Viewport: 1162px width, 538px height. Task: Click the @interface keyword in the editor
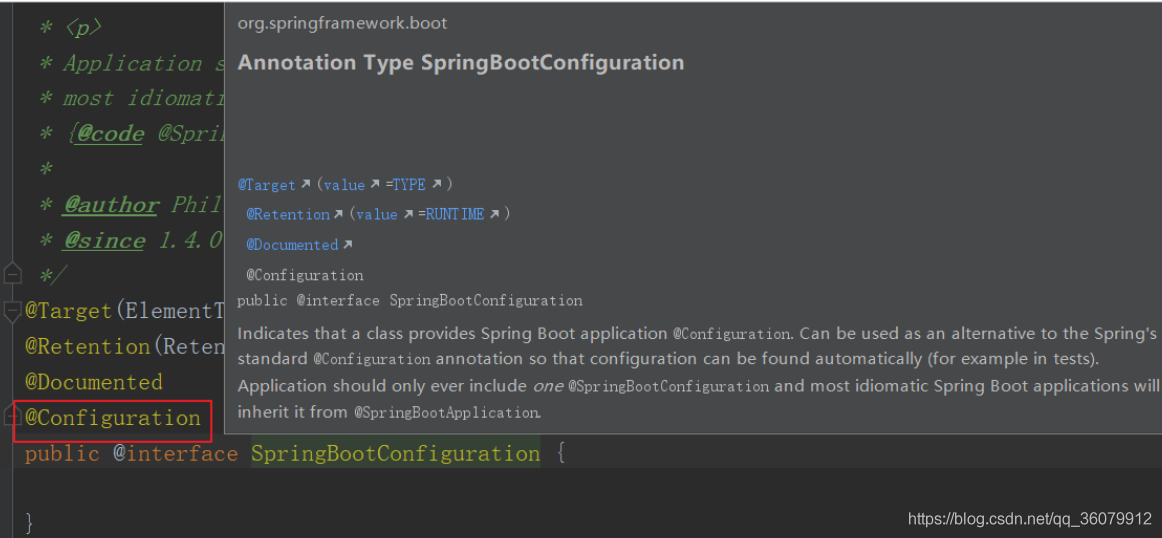176,454
